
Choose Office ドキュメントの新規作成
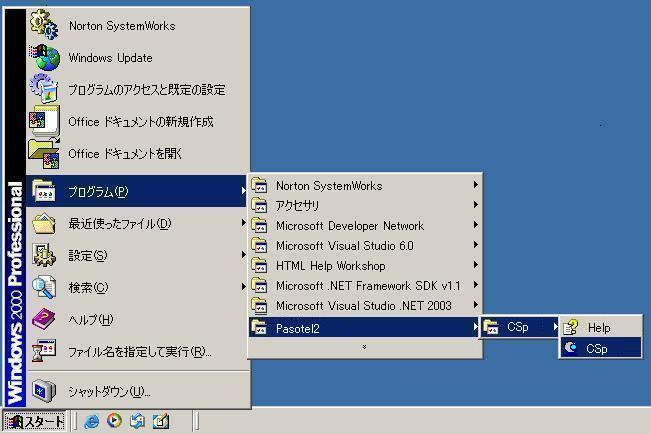point(138,122)
